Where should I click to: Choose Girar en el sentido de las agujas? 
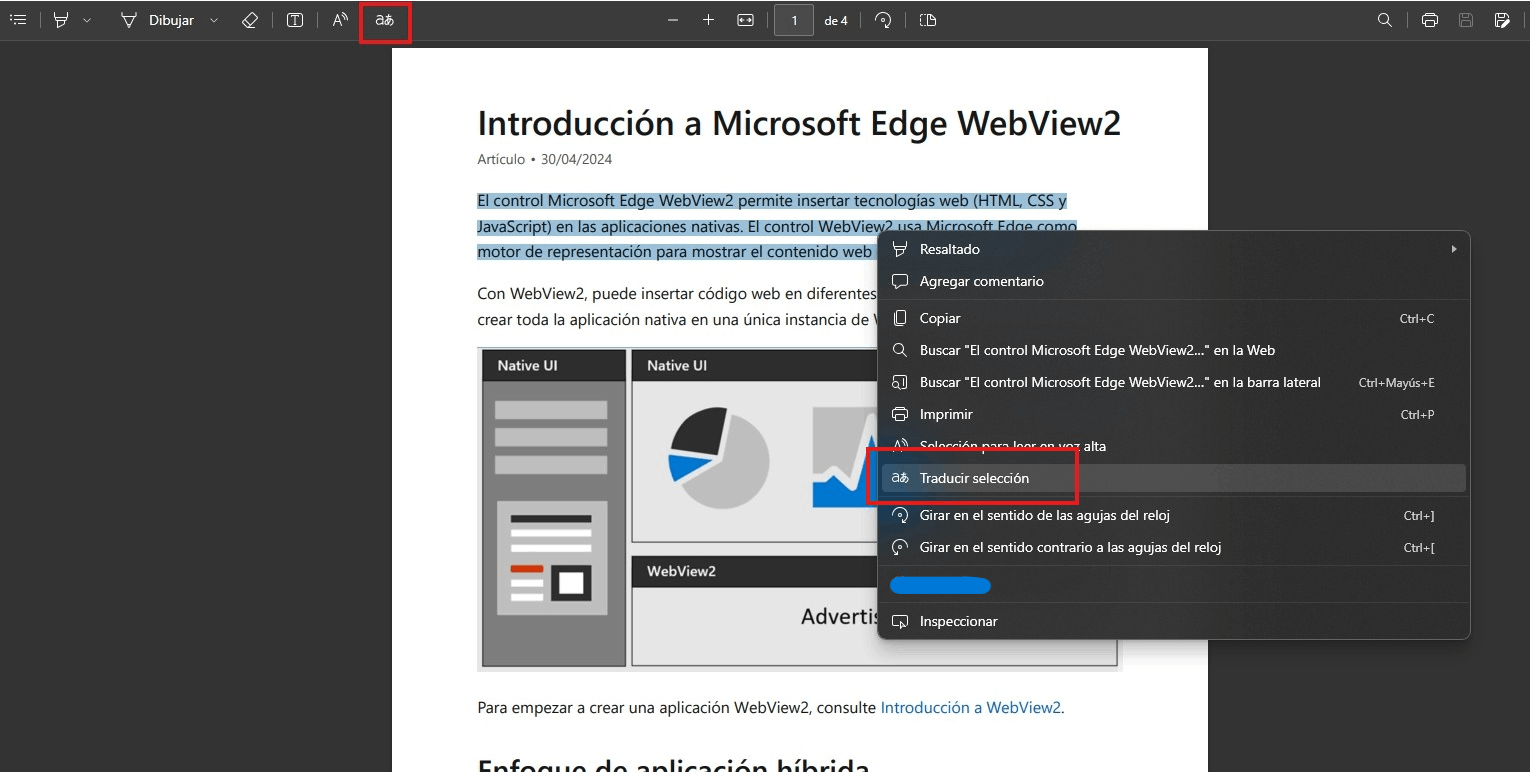click(x=1174, y=515)
